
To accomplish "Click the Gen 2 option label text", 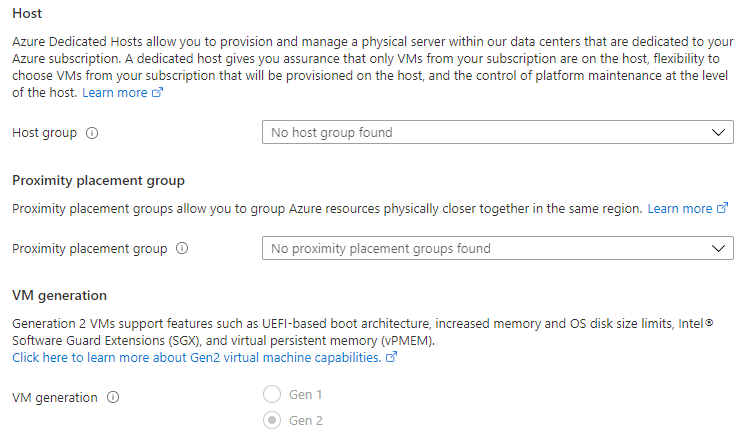I will coord(305,420).
